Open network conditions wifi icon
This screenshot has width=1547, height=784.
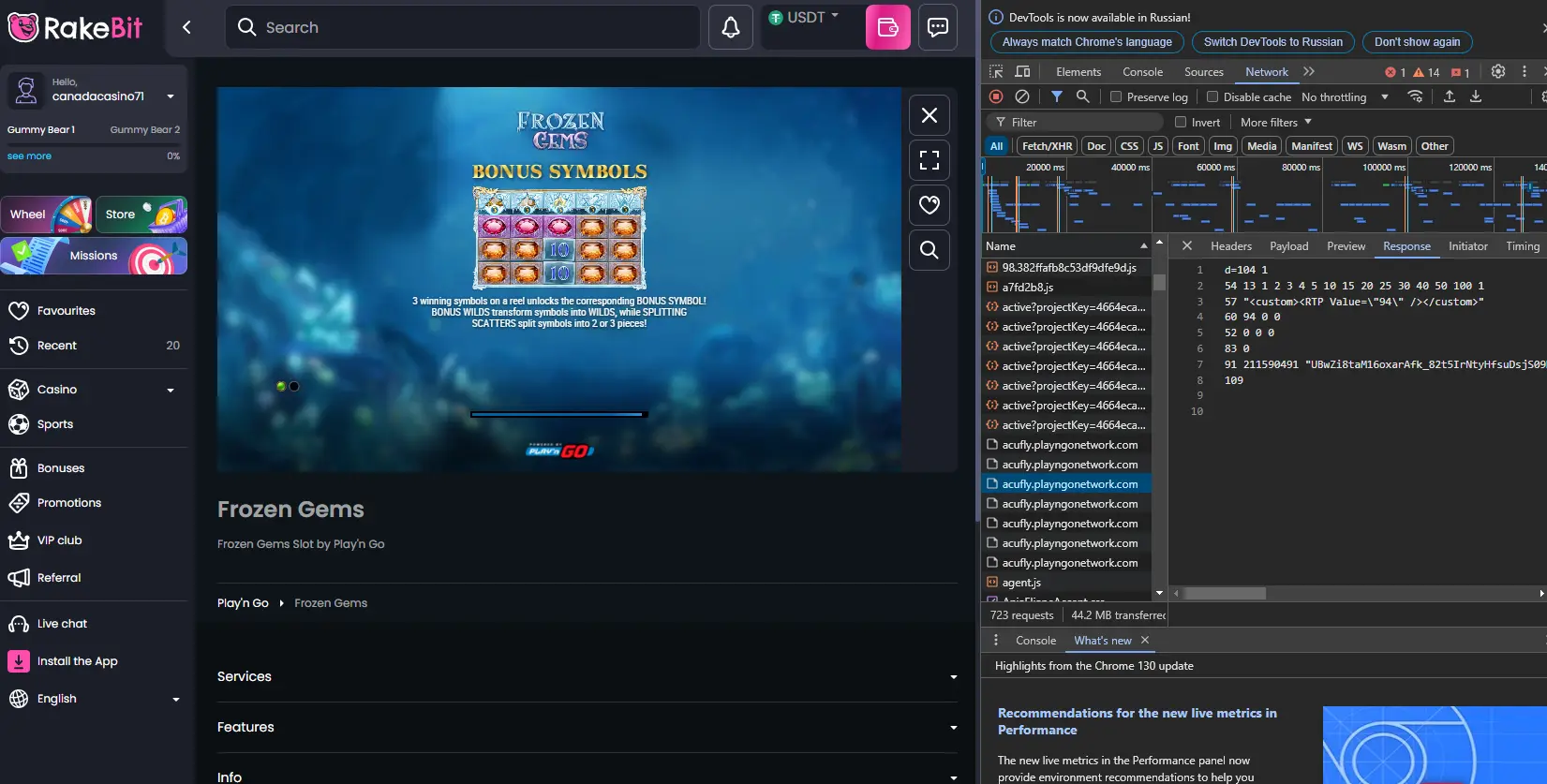pos(1415,96)
